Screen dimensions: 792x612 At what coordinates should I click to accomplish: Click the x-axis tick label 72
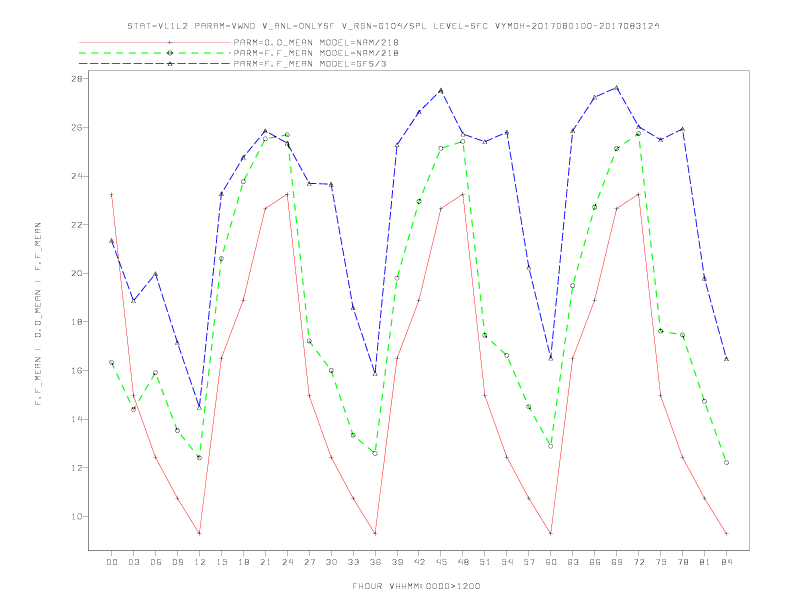click(x=638, y=562)
